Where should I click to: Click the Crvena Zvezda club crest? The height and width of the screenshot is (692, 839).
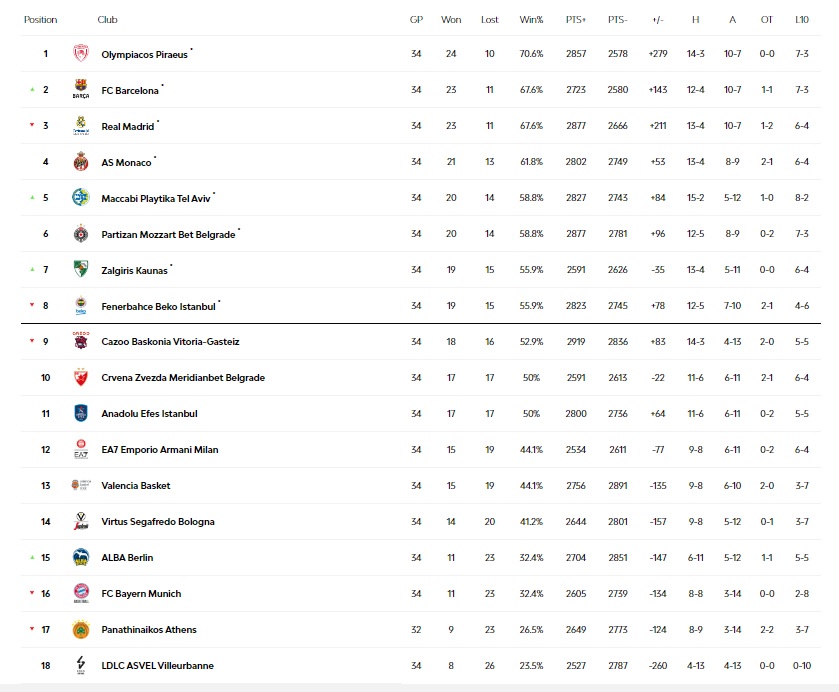pyautogui.click(x=81, y=377)
